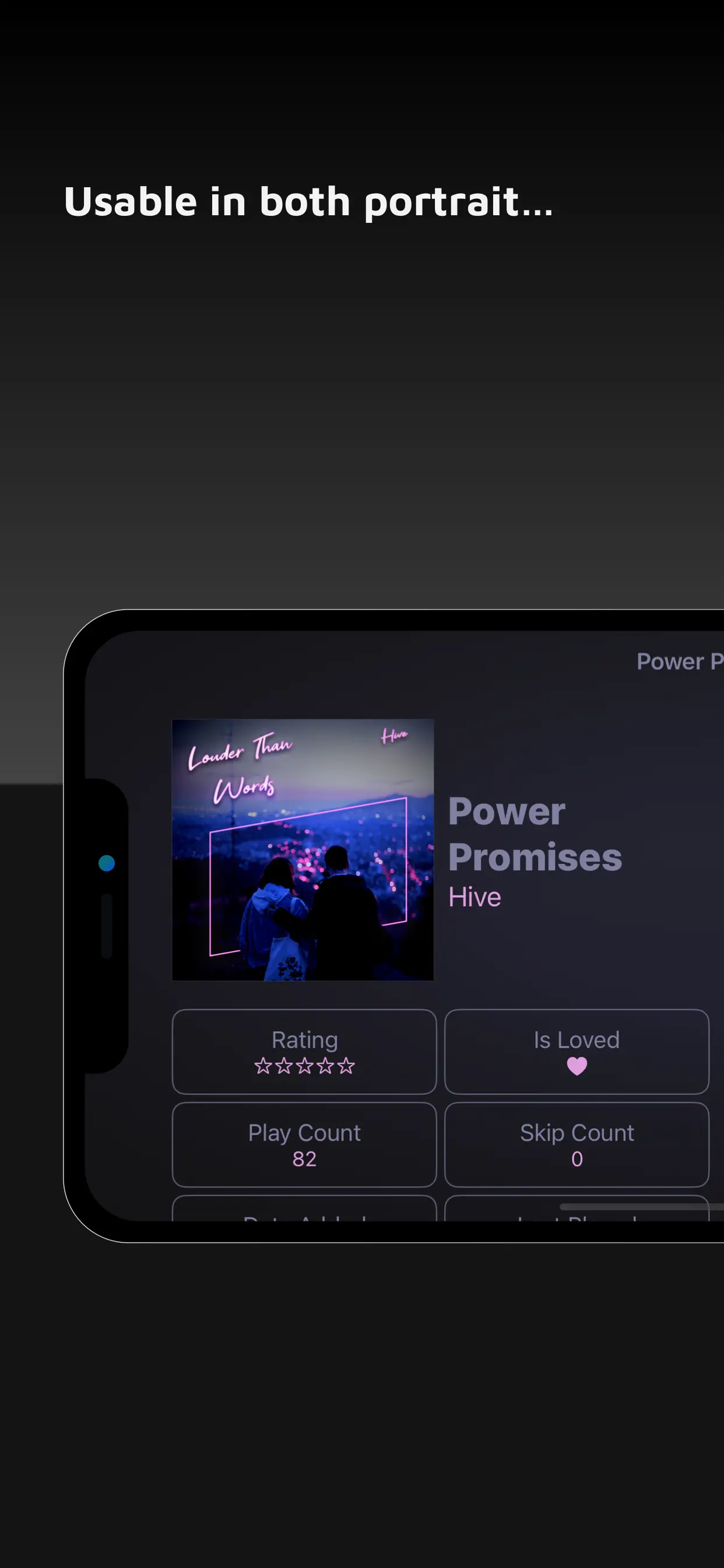Tap the Rating label
The width and height of the screenshot is (724, 1568).
[304, 1039]
